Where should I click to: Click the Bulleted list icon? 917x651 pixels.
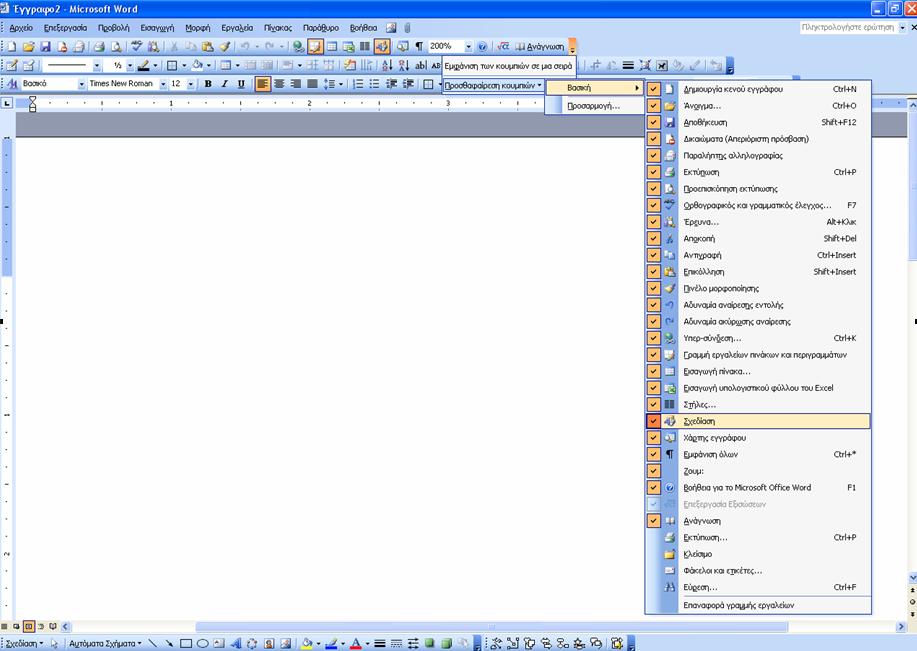[374, 84]
